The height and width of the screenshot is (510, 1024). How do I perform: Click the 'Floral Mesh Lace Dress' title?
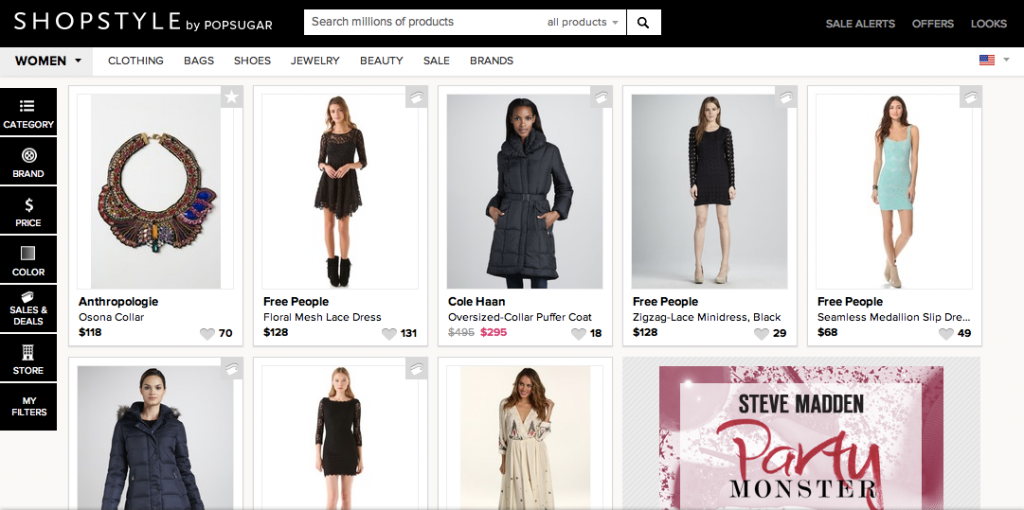(322, 317)
